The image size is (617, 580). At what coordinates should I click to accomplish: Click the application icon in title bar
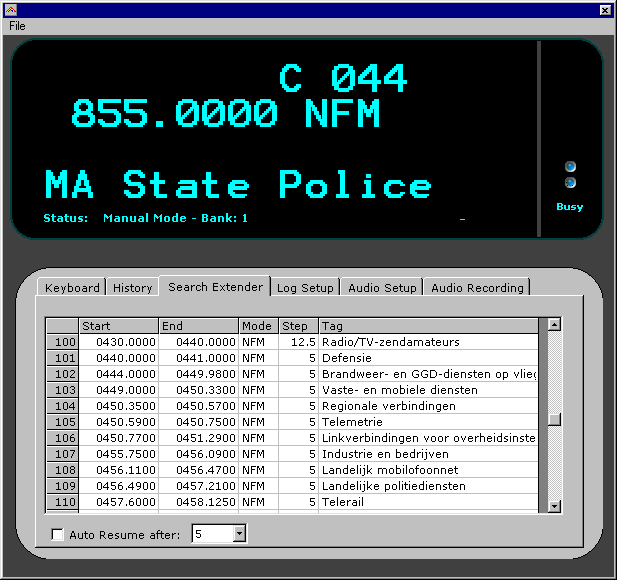pos(11,10)
